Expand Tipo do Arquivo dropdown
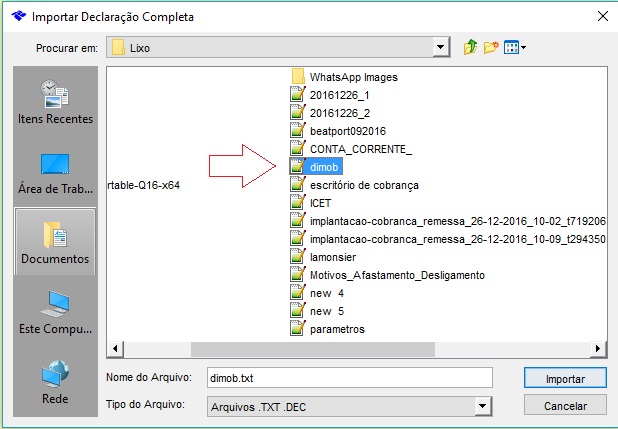Viewport: 618px width, 429px height. [484, 405]
